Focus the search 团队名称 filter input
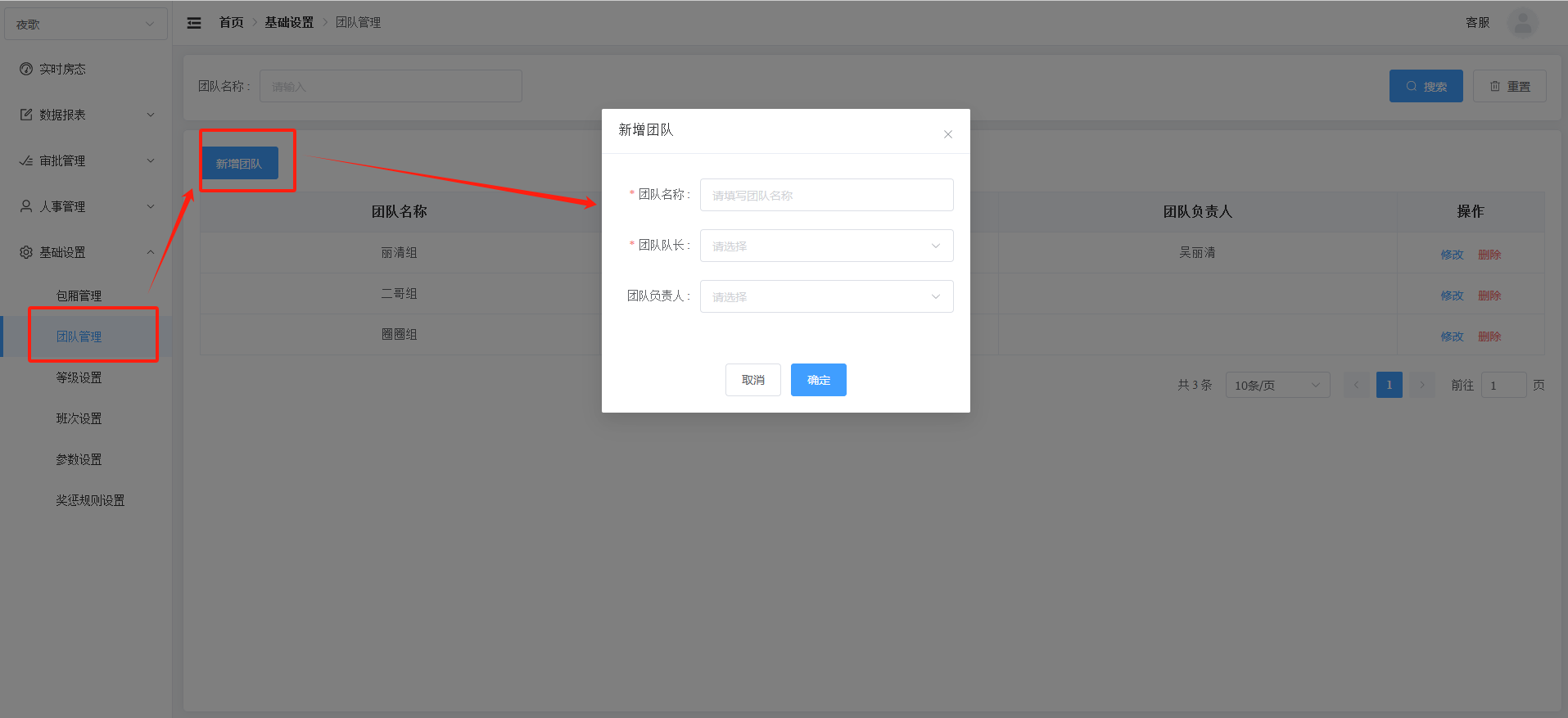The height and width of the screenshot is (718, 1568). point(391,86)
